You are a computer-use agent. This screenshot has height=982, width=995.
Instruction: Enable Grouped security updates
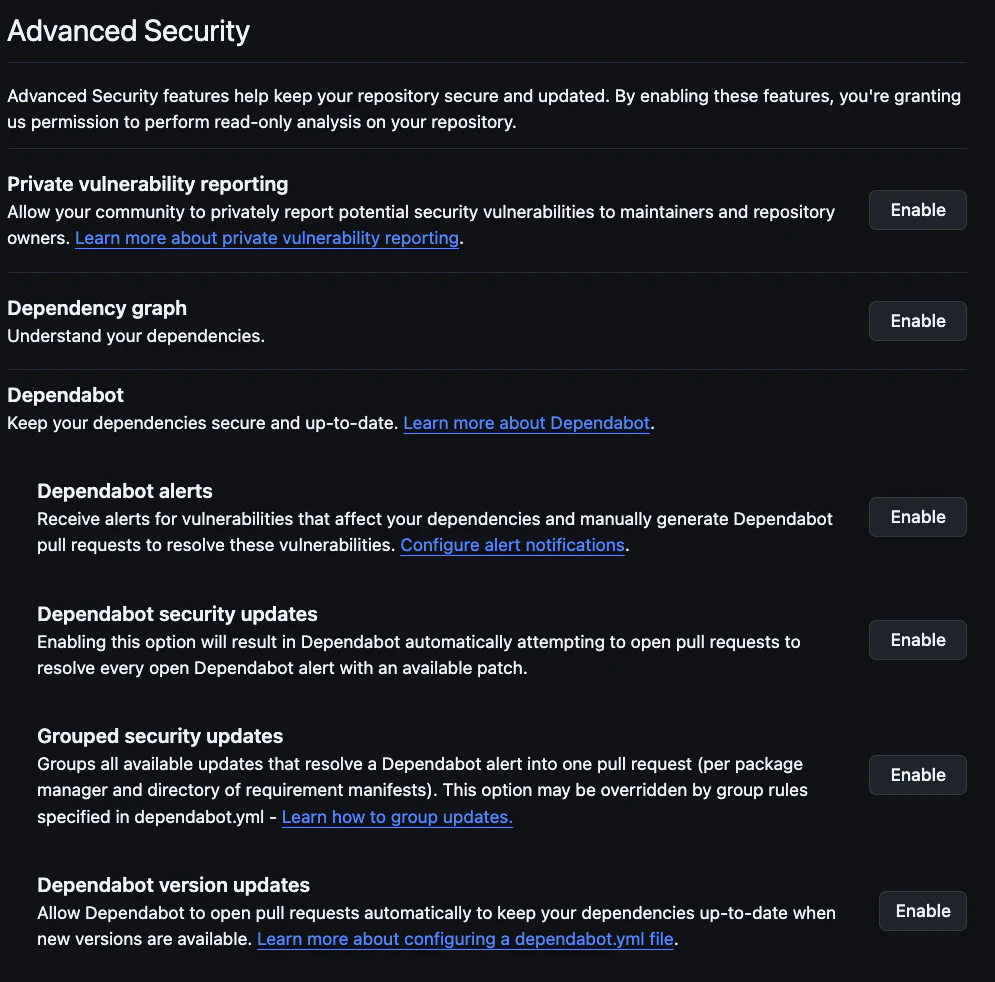[917, 775]
